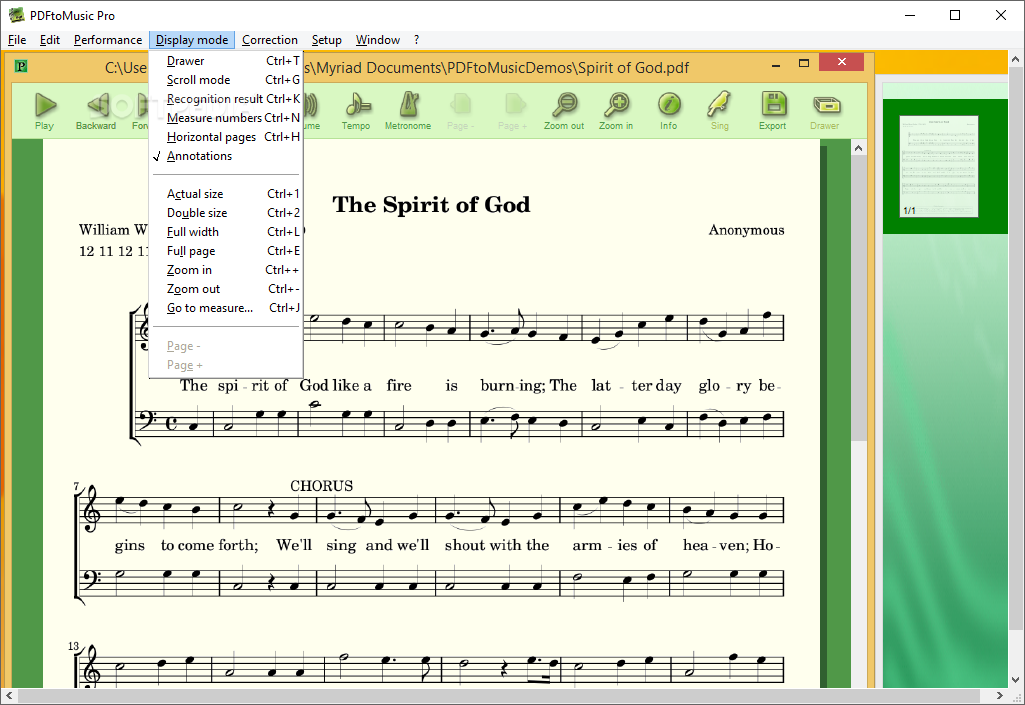Select Full page menu entry
Screen dimensions: 1025x705
click(226, 250)
